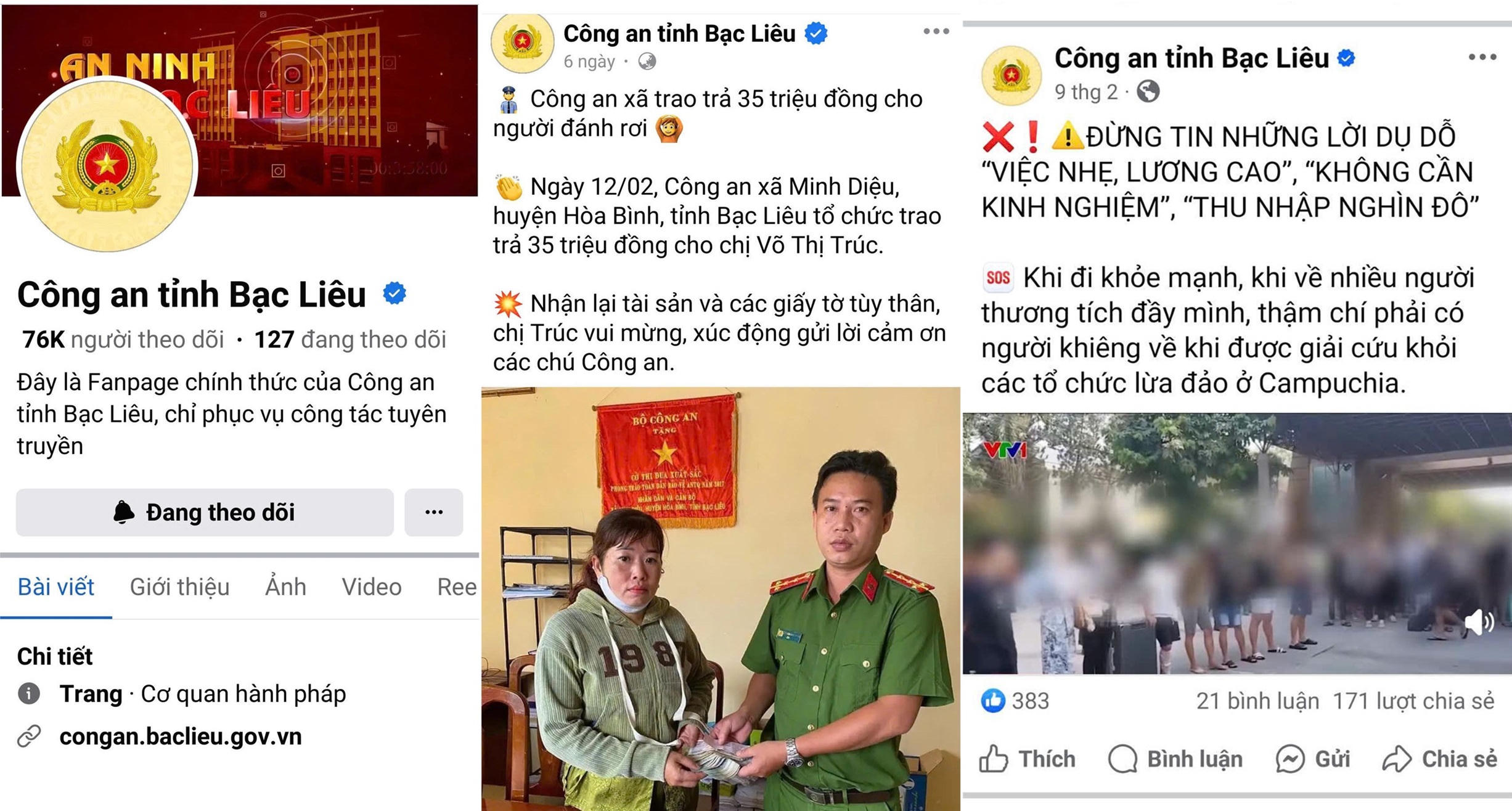Like the post with the Thích button
This screenshot has height=811, width=1512.
[x=1028, y=759]
